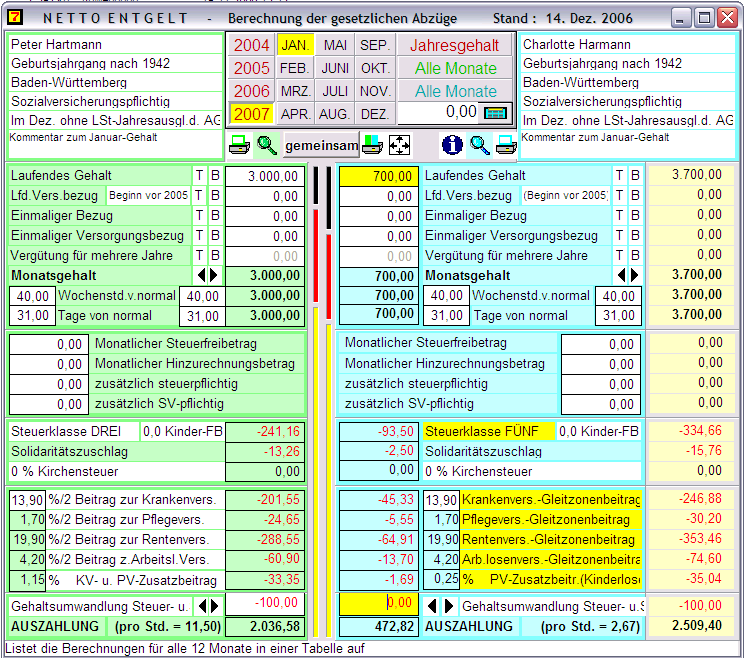The width and height of the screenshot is (744, 658).
Task: Click the cyan printer icon for Charlotte Harmann
Action: coord(506,145)
